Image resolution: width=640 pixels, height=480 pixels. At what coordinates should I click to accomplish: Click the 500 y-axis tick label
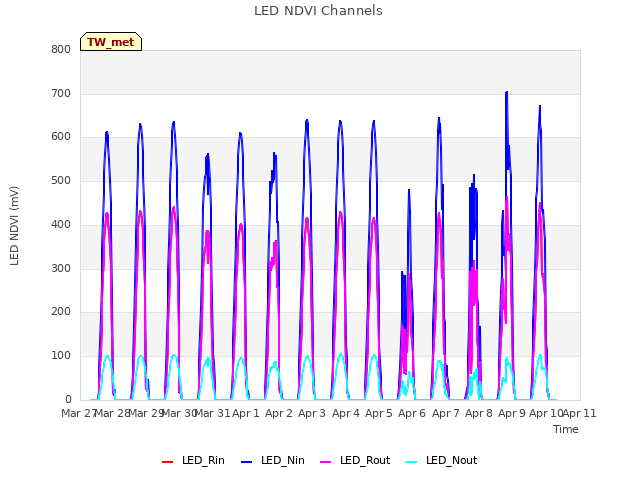[61, 180]
